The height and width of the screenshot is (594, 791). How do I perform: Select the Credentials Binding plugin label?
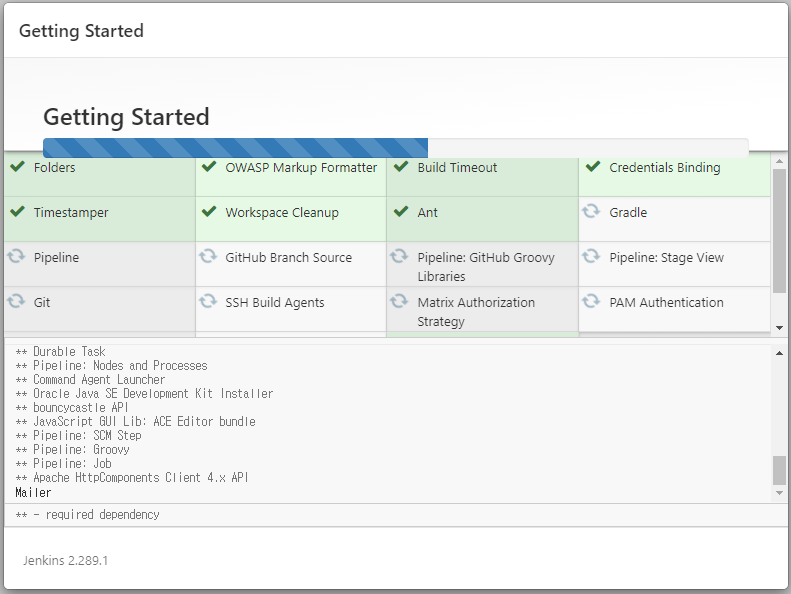click(x=665, y=168)
